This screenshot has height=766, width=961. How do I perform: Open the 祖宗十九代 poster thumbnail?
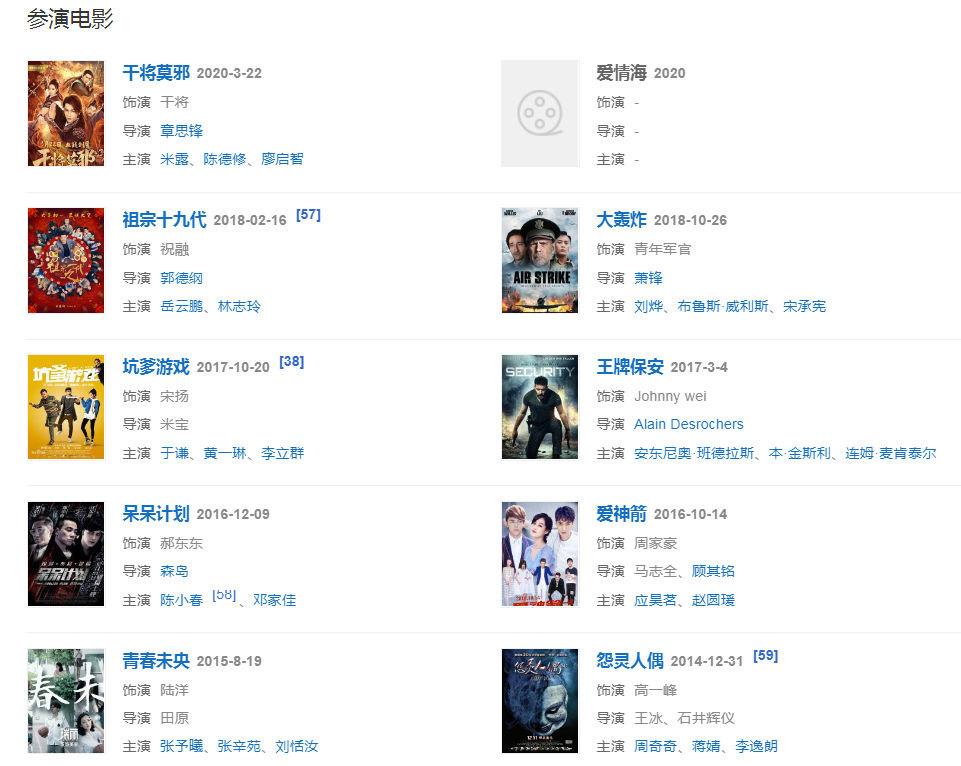[x=66, y=260]
